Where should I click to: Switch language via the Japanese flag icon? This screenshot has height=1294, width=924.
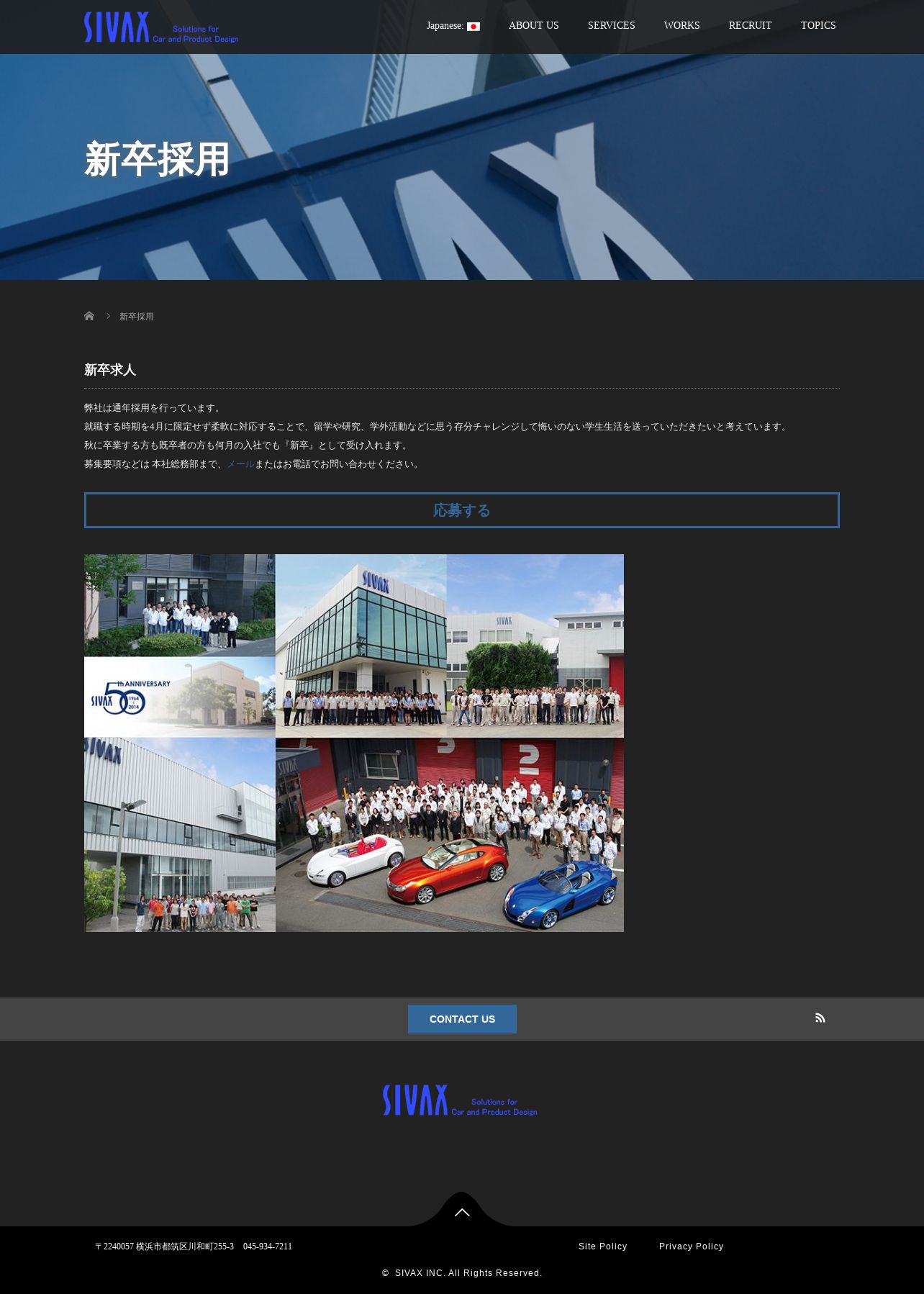(x=473, y=27)
